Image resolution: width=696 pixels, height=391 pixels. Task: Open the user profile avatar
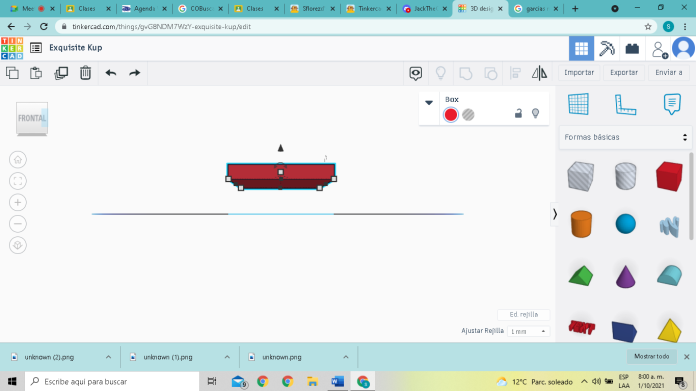point(684,48)
